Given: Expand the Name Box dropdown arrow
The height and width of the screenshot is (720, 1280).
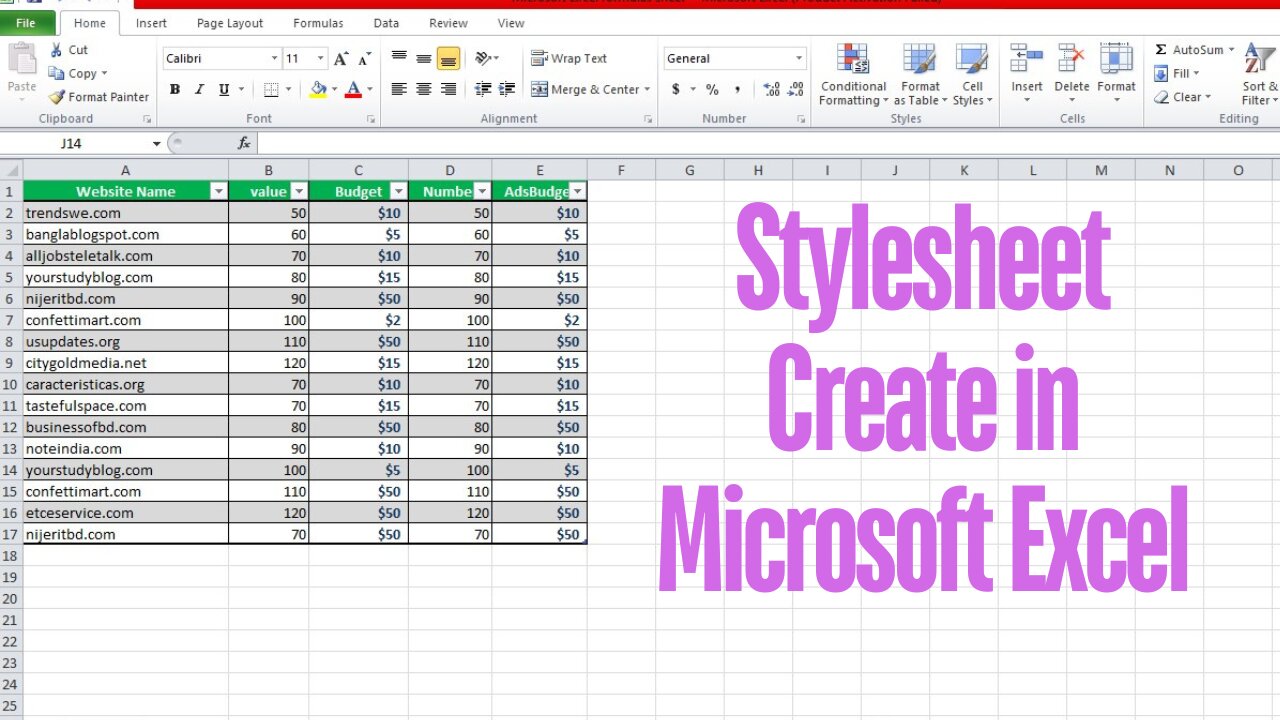Looking at the screenshot, I should (x=156, y=144).
